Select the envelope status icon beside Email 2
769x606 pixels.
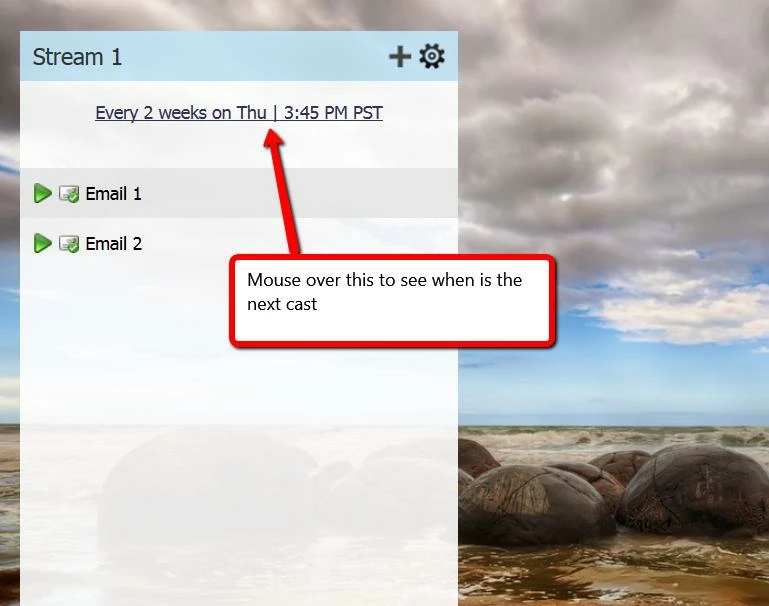tap(69, 244)
